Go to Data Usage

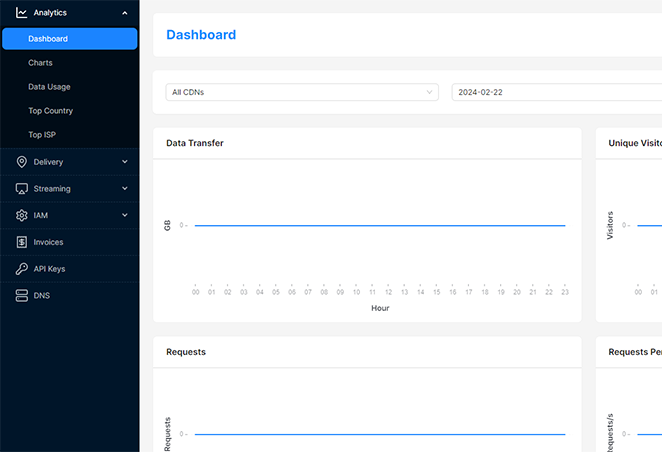[49, 87]
